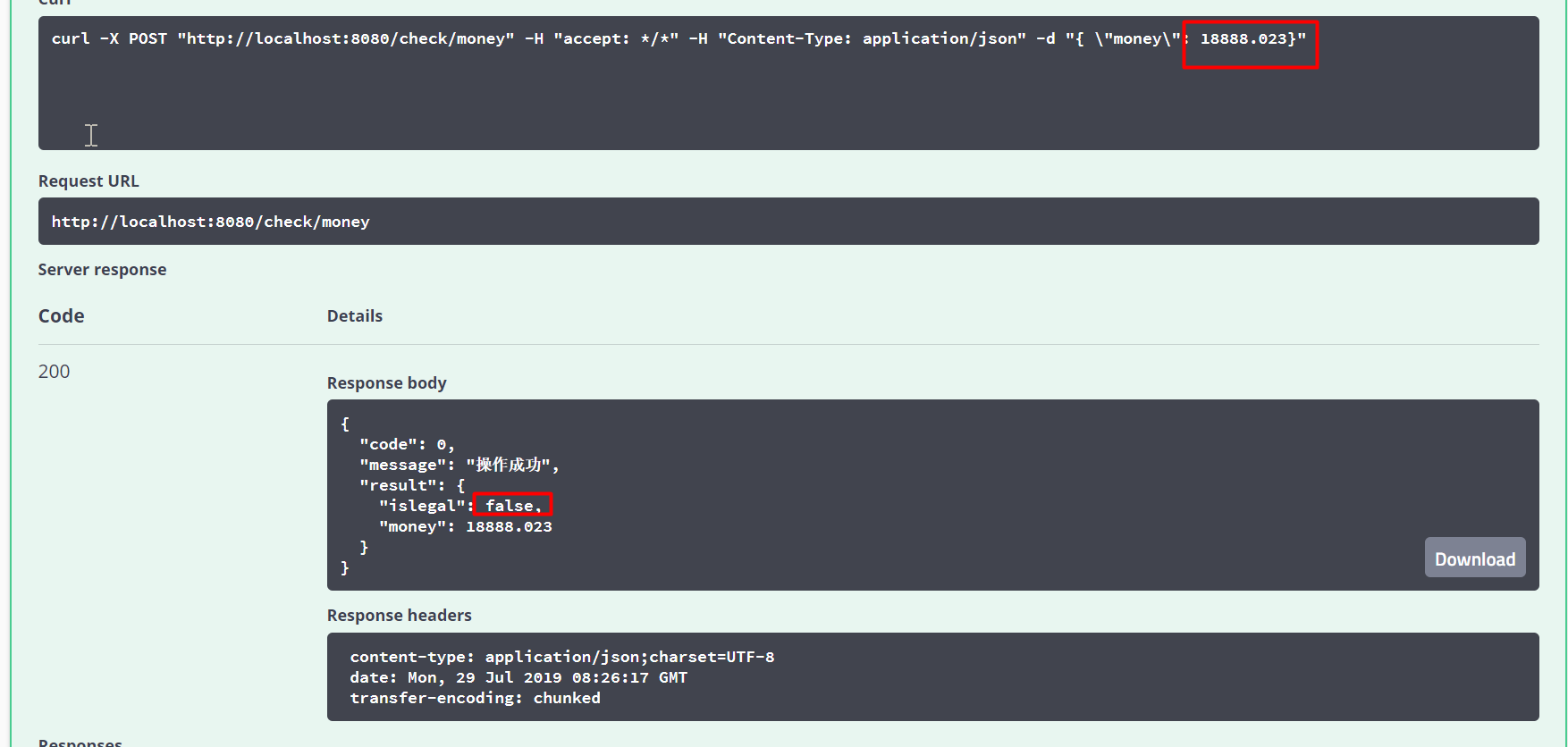
Task: Click the Request URL text http://localhost:8080/check/money
Action: (210, 222)
